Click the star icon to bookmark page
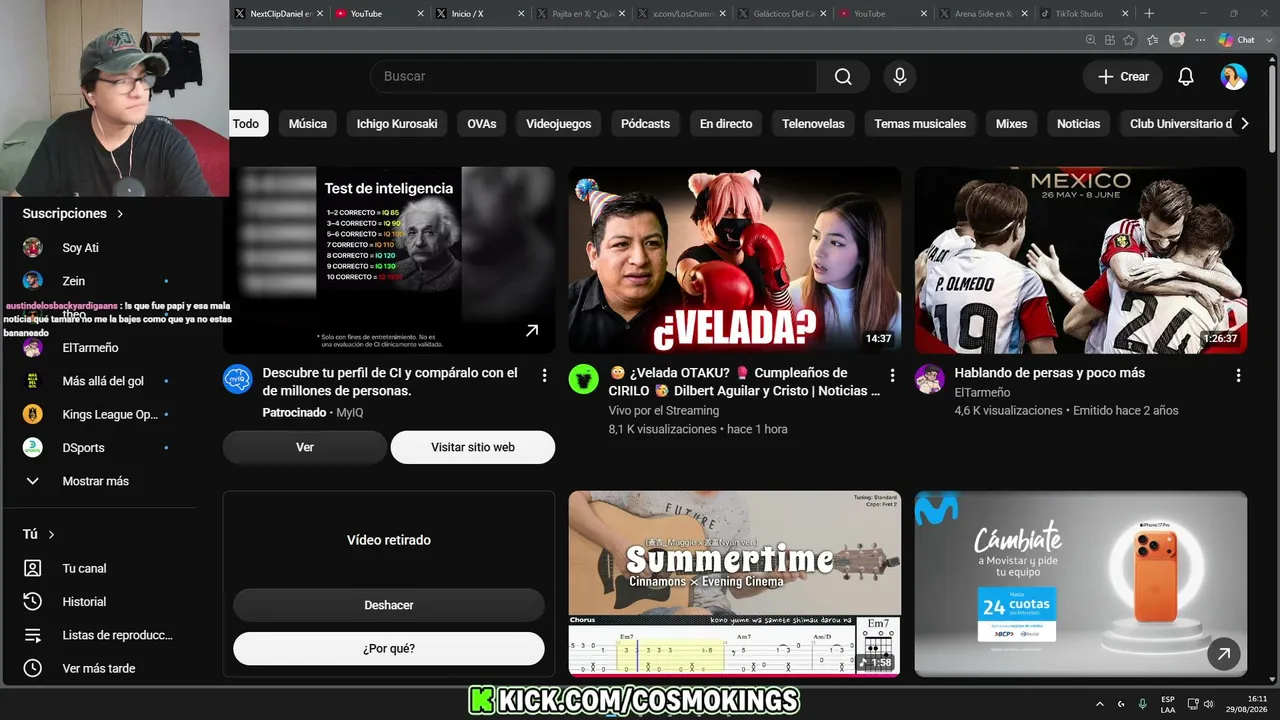This screenshot has height=720, width=1280. pyautogui.click(x=1129, y=40)
